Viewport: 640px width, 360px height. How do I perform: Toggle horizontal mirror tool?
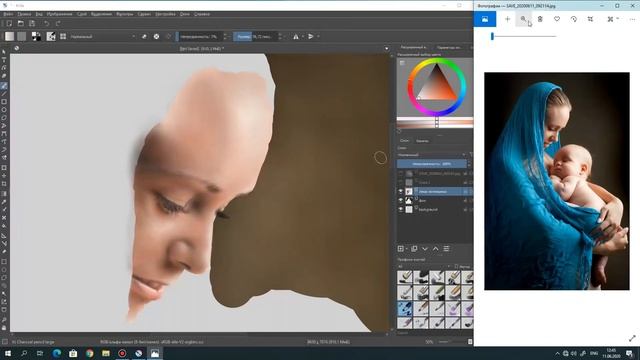coord(296,36)
